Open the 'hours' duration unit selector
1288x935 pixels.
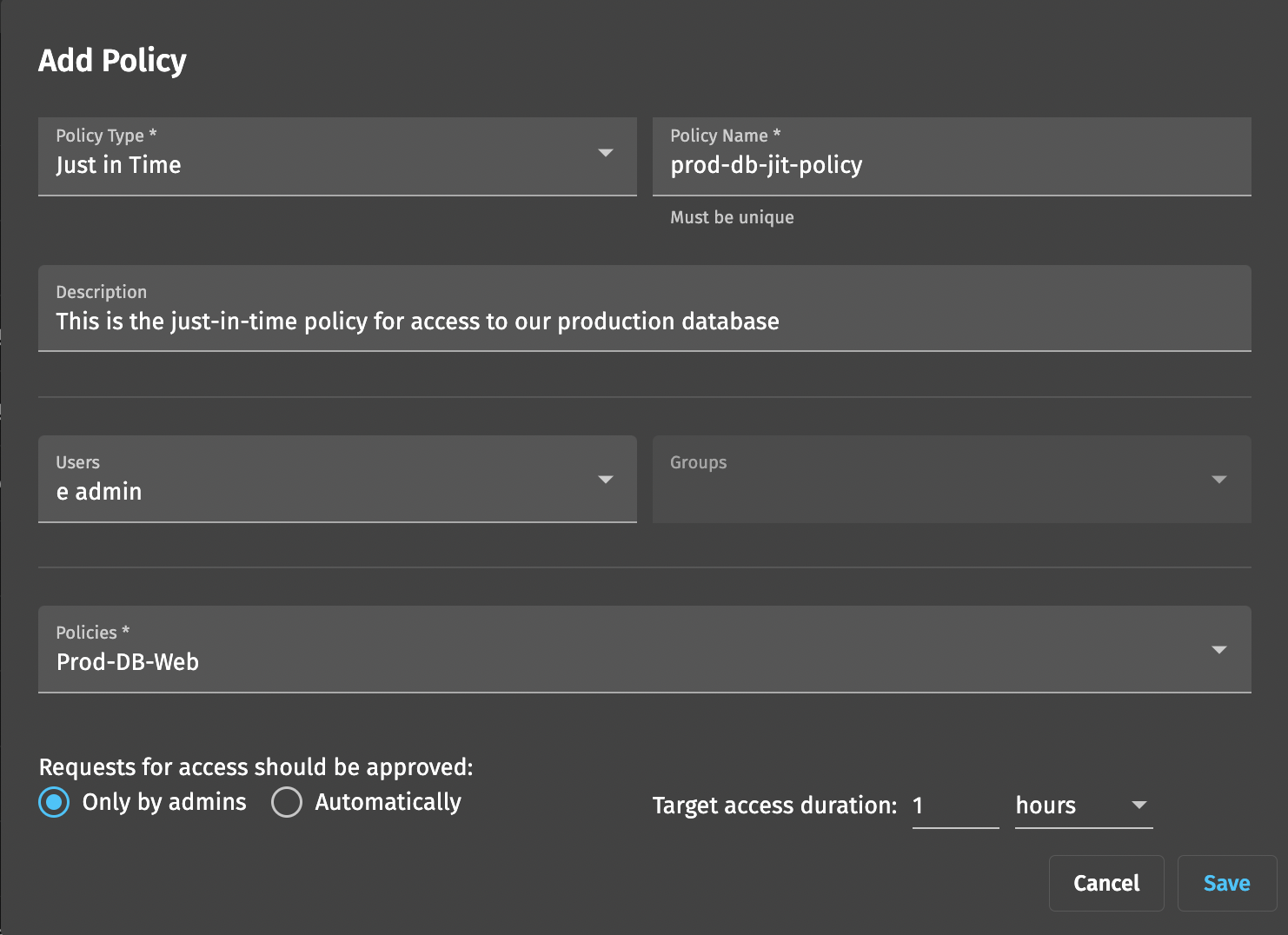(1071, 806)
